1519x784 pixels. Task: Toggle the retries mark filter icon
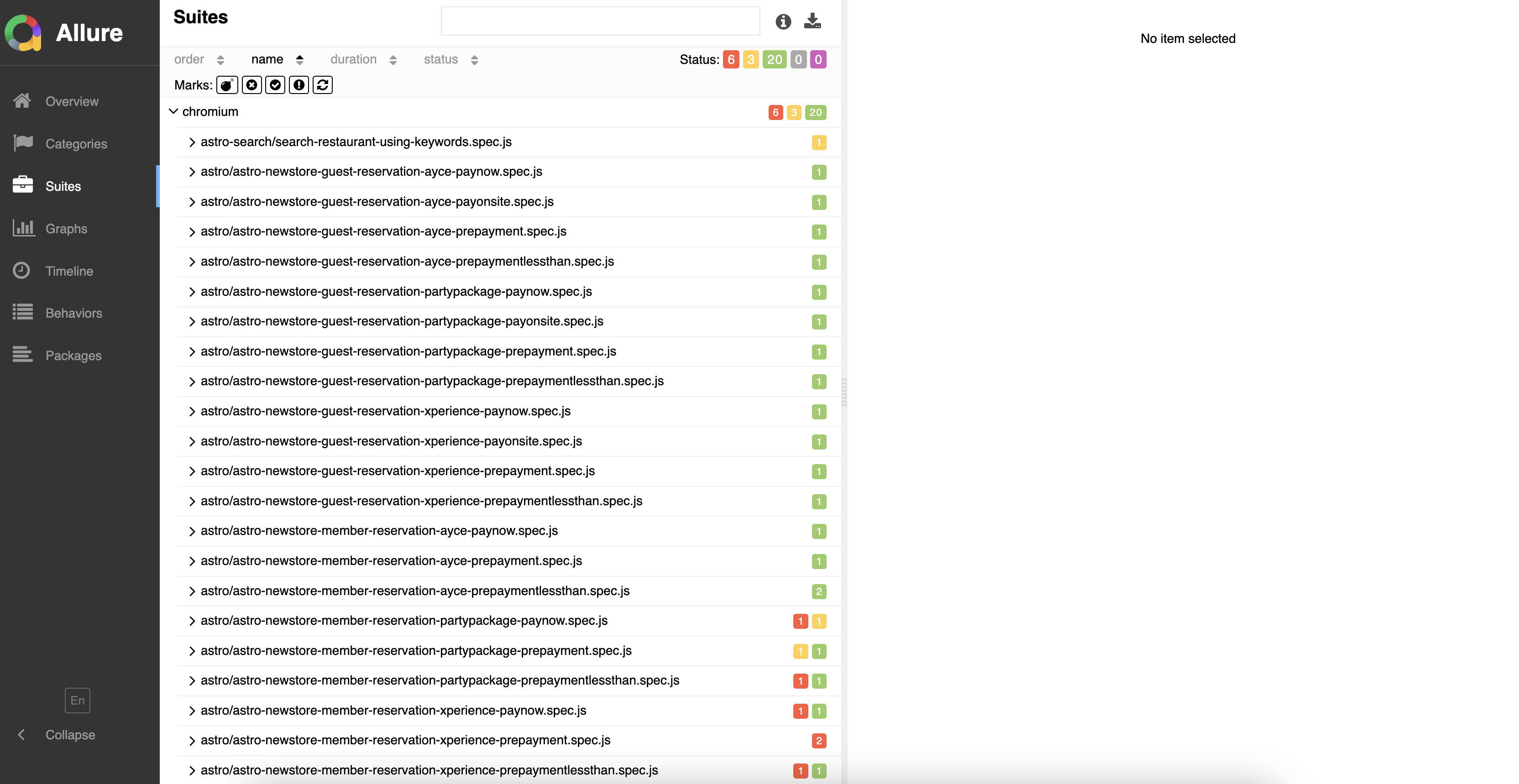[323, 85]
